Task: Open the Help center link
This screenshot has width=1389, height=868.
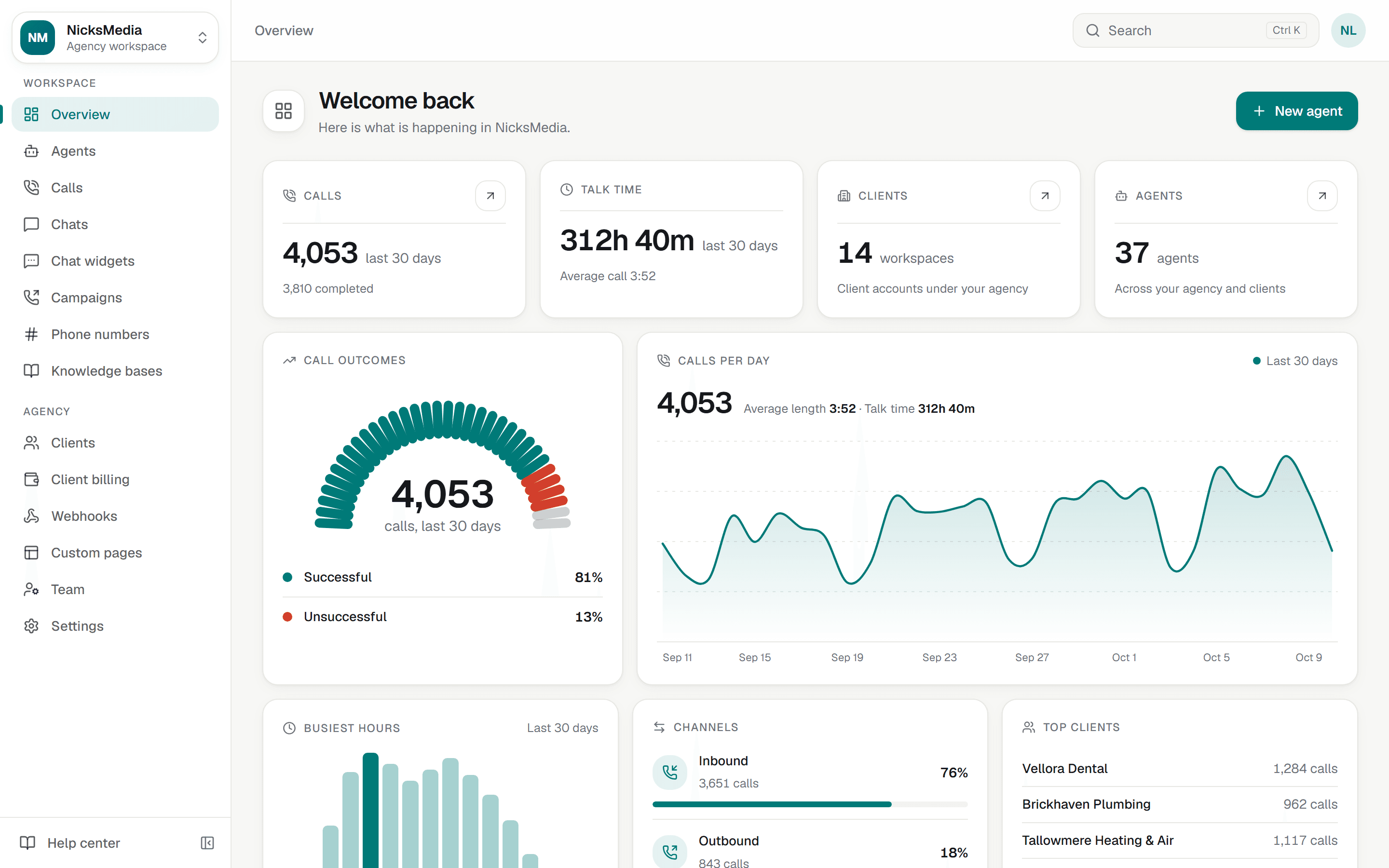Action: [x=70, y=843]
